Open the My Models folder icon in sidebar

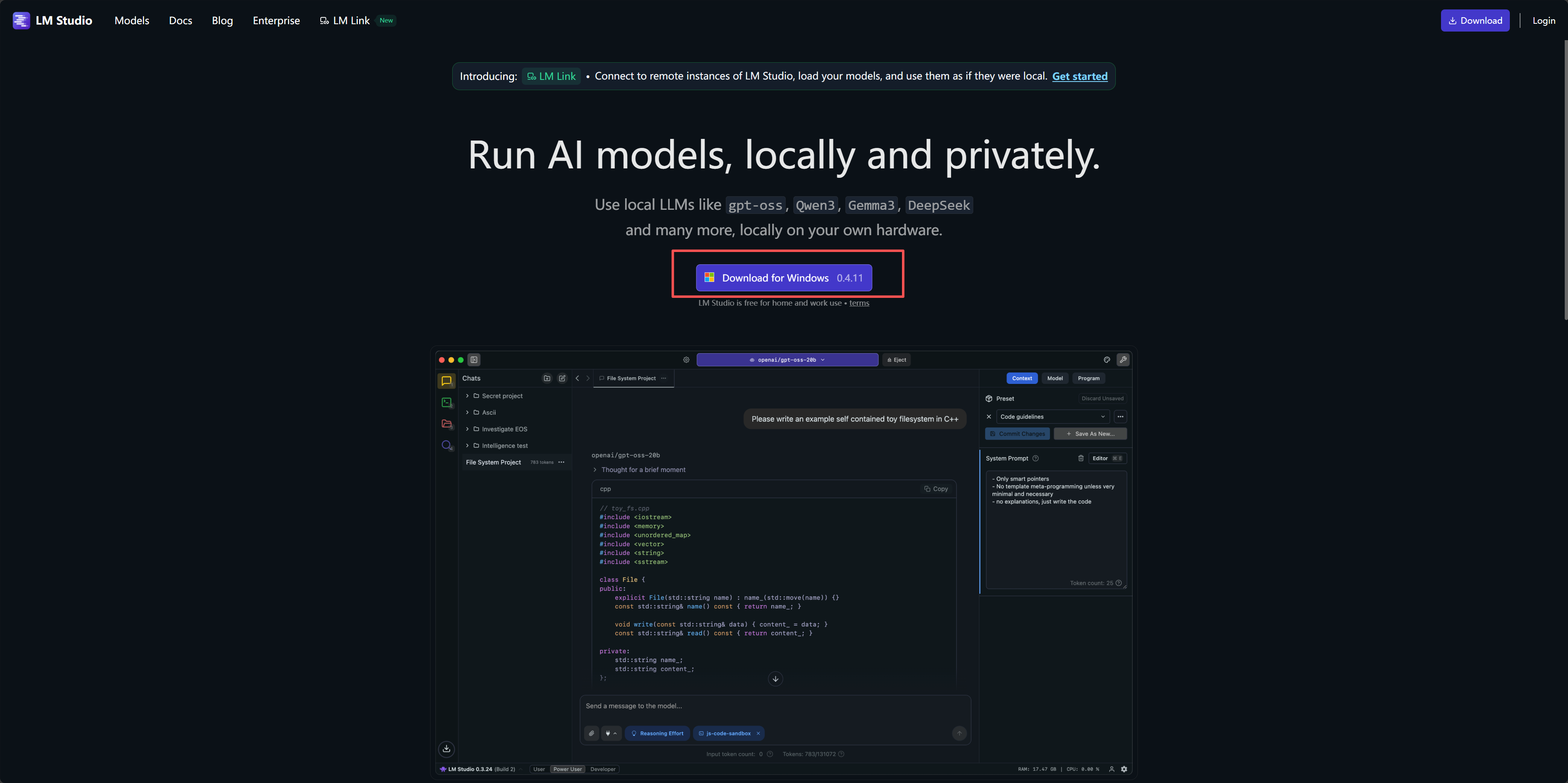(446, 424)
